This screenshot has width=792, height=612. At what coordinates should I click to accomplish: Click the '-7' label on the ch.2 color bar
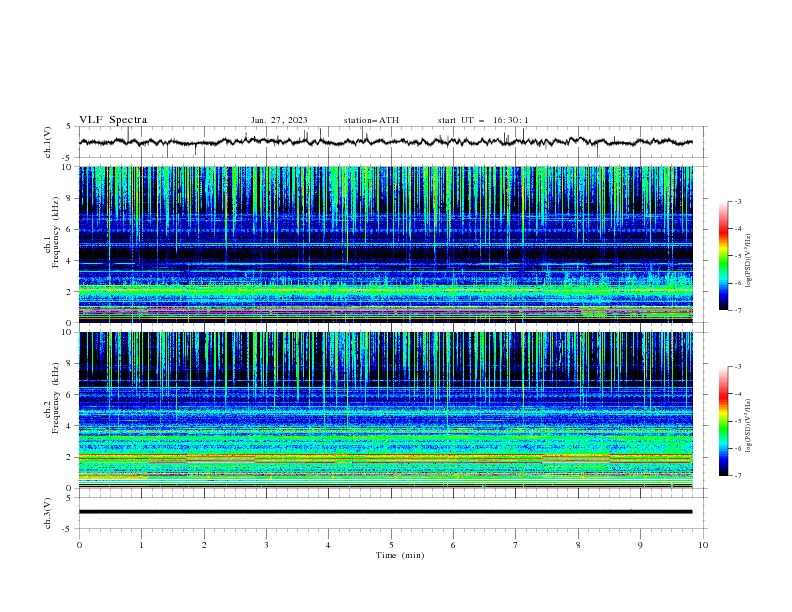click(x=737, y=476)
